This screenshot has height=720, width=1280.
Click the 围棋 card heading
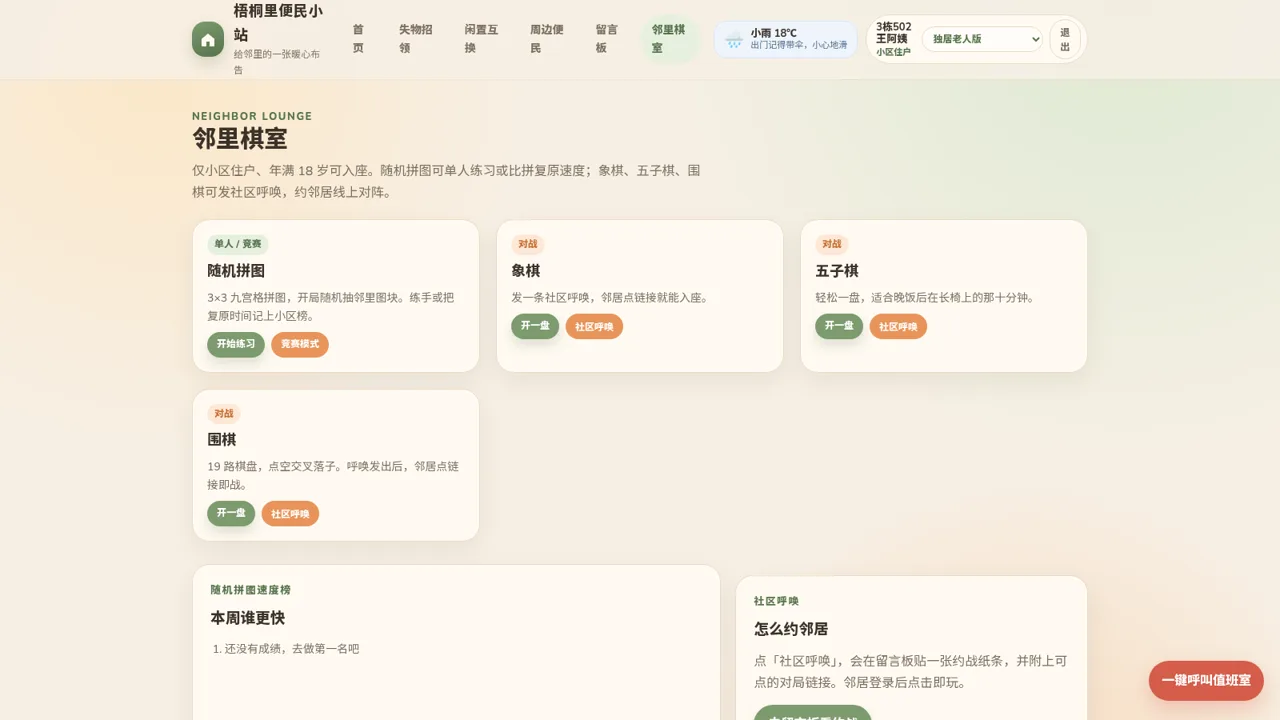click(222, 440)
